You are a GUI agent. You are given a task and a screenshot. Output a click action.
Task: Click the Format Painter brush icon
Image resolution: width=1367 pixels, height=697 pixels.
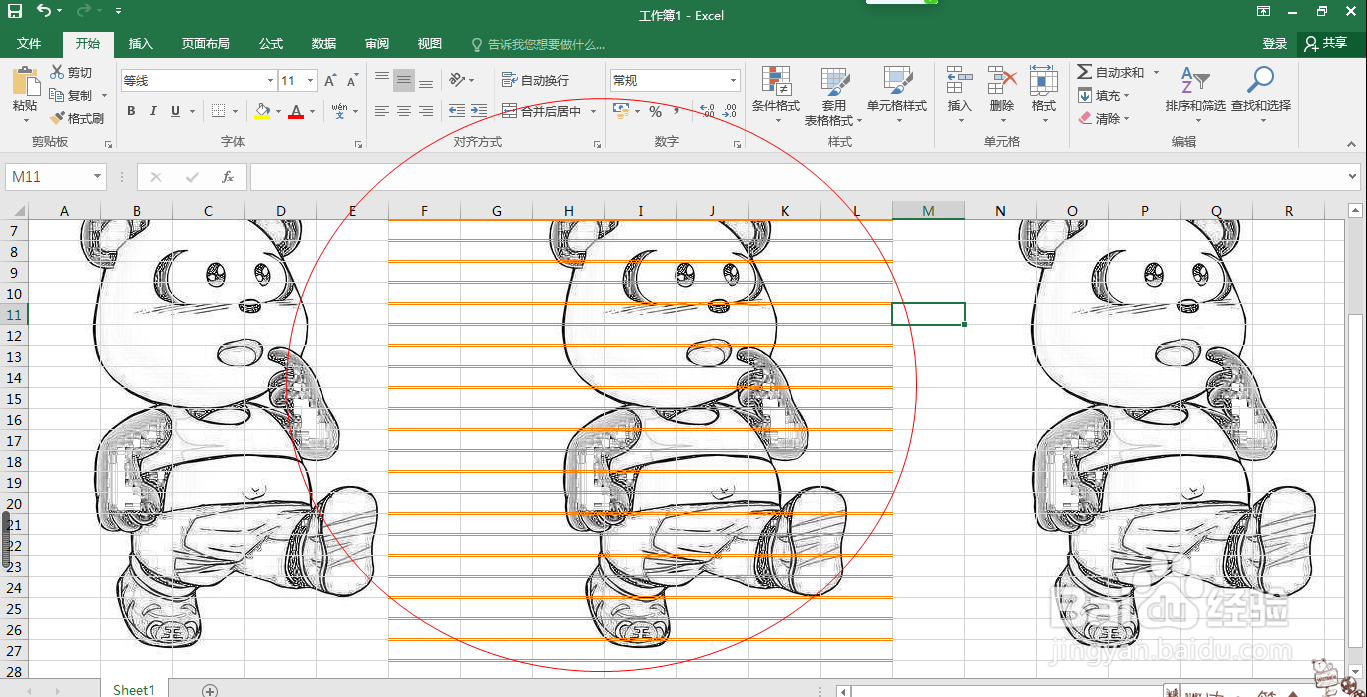[x=57, y=118]
